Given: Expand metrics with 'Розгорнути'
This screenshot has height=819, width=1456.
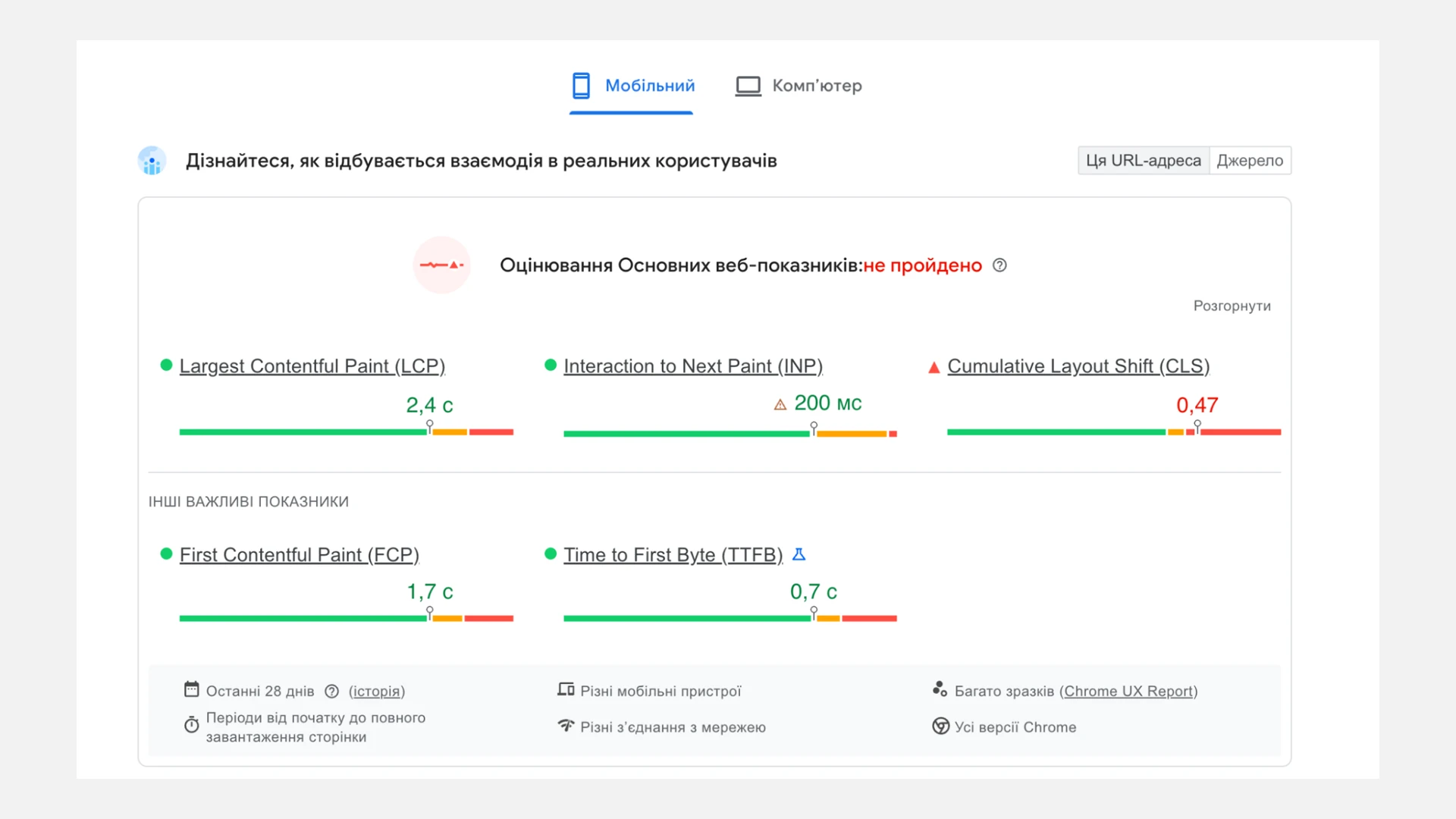Looking at the screenshot, I should pyautogui.click(x=1232, y=306).
